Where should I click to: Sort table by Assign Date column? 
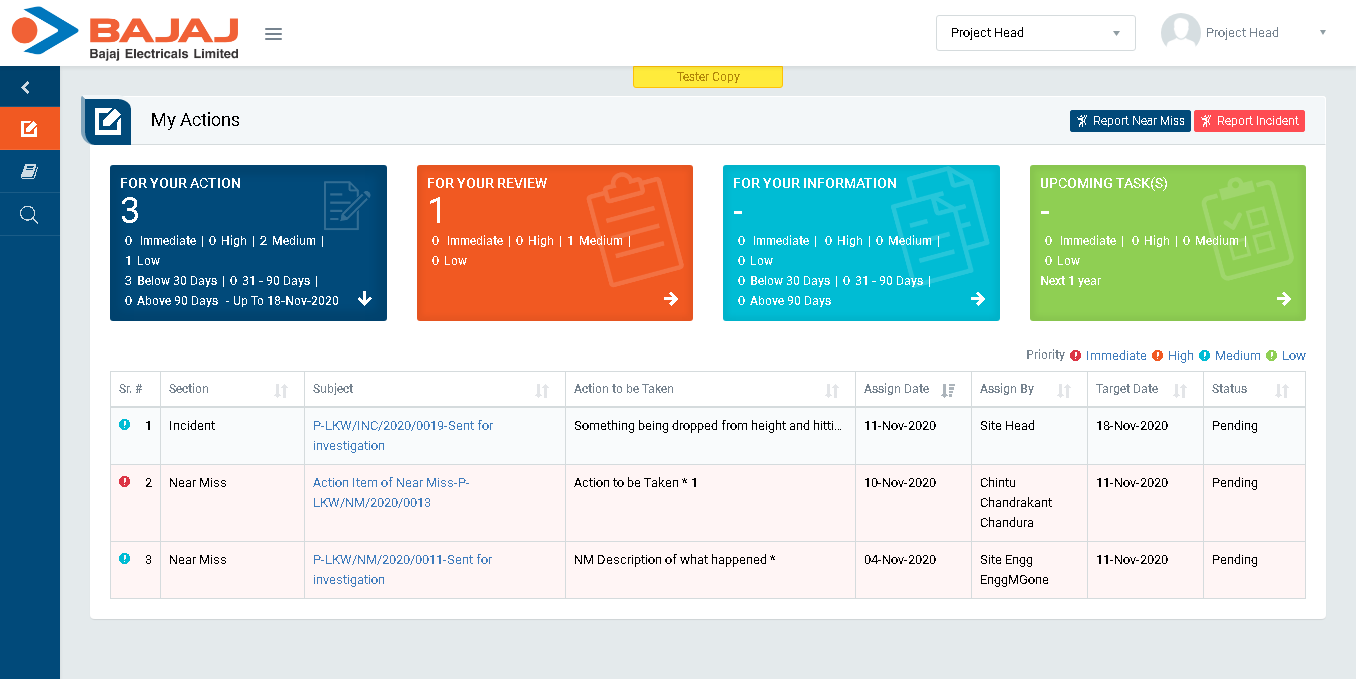(948, 390)
